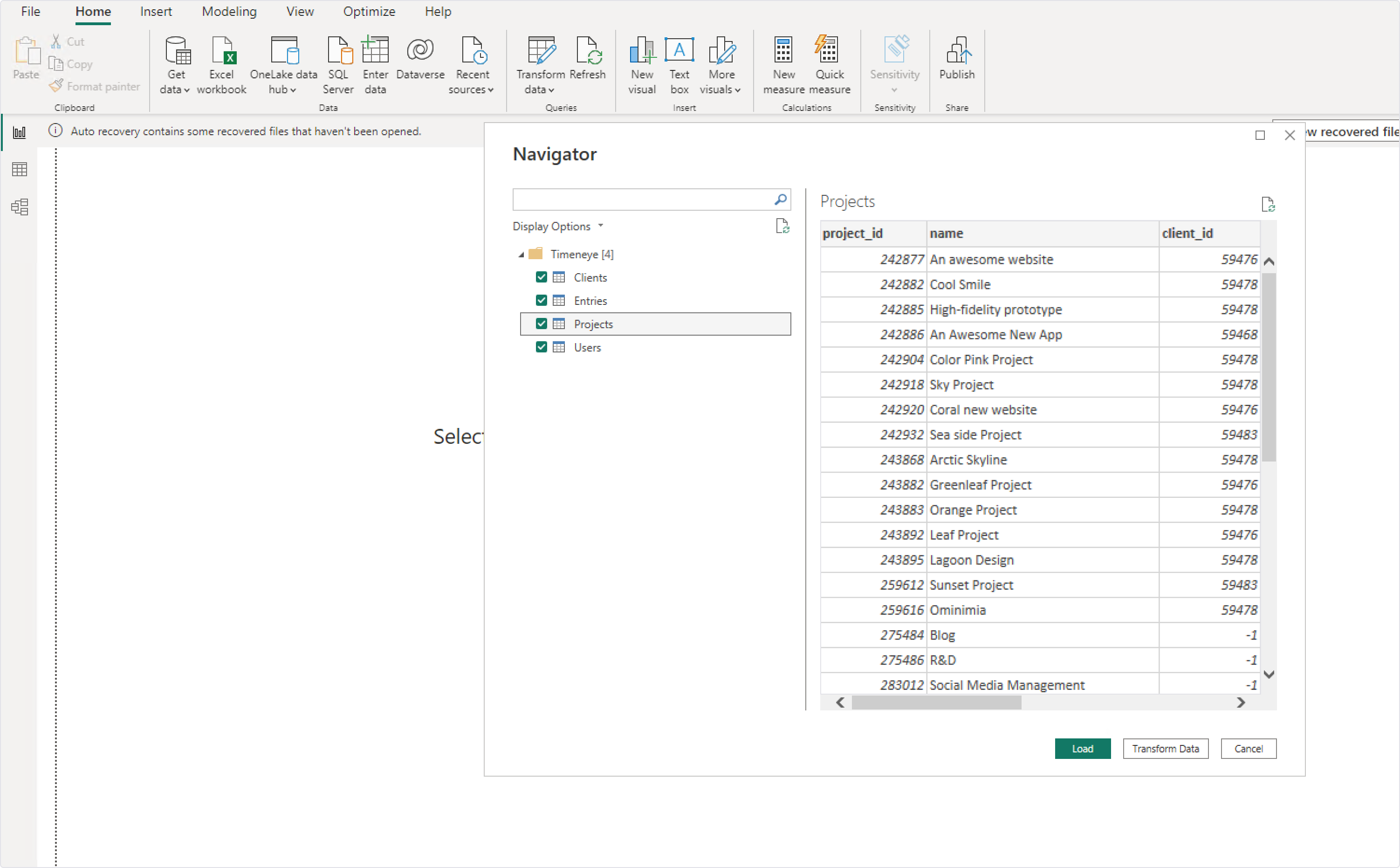
Task: Click the preview vertical scrollbar thumb
Action: tap(1269, 367)
